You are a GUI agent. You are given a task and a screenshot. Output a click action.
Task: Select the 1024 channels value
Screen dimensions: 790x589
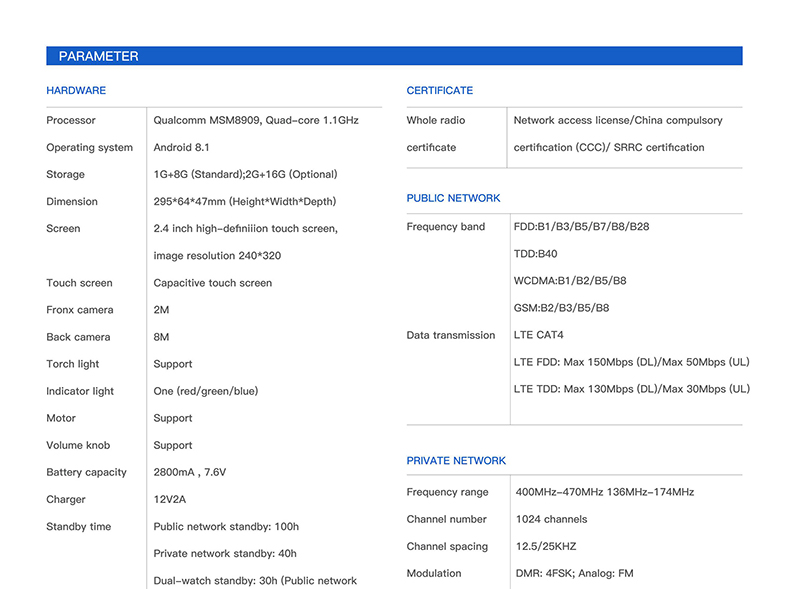pyautogui.click(x=551, y=520)
